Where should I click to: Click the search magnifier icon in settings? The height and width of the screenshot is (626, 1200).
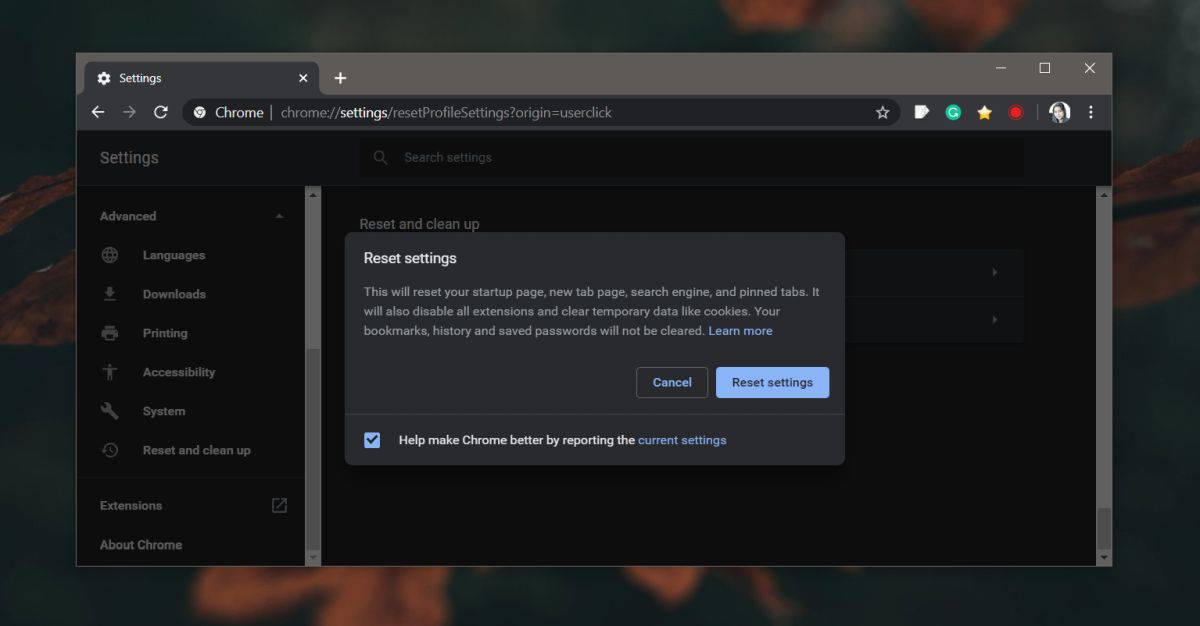coord(380,157)
